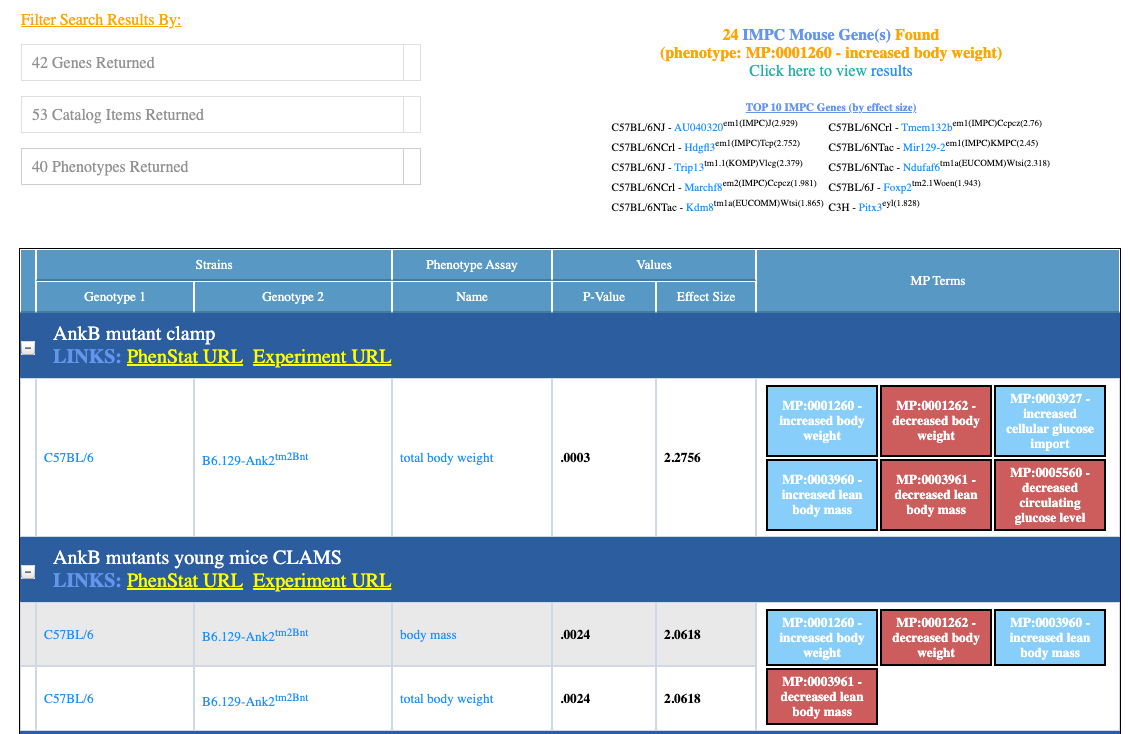Expand the 42 Genes Returned filter
Image resolution: width=1130 pixels, height=734 pixels.
click(x=221, y=63)
